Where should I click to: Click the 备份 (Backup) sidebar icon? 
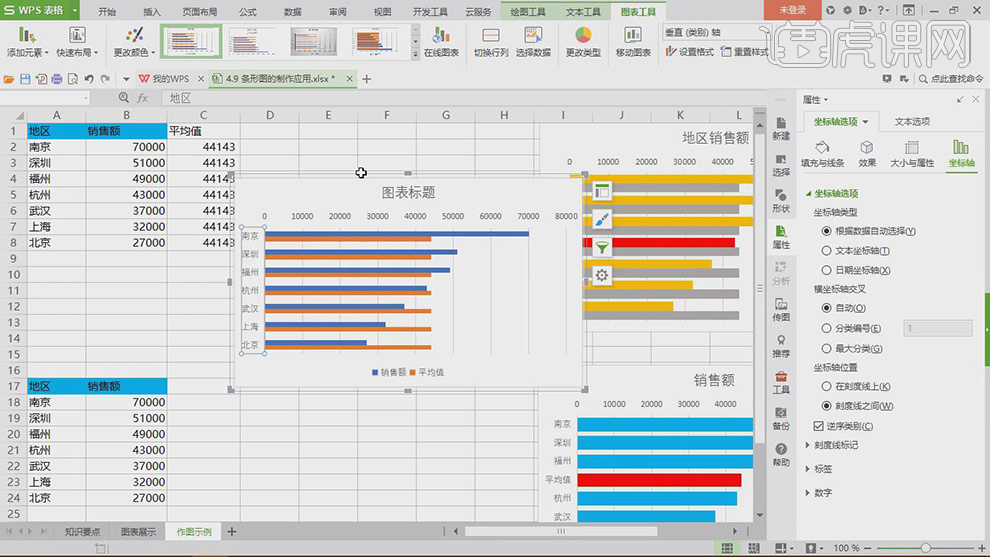(x=781, y=418)
